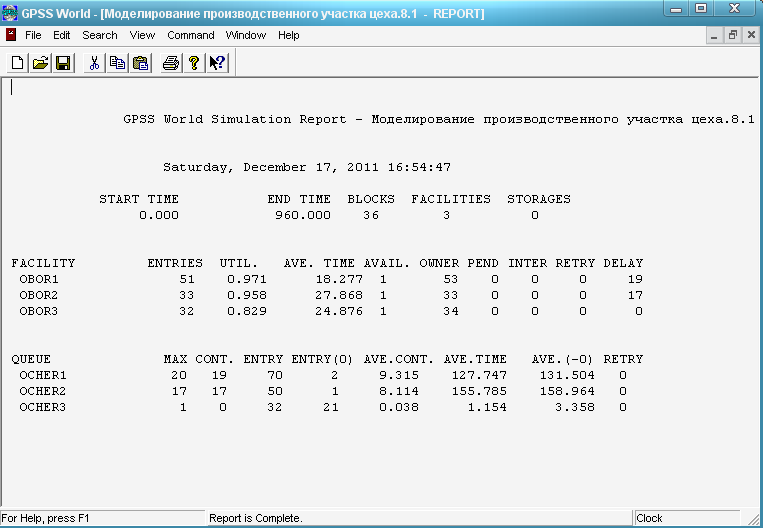This screenshot has width=763, height=528.
Task: Open the Command menu
Action: pos(191,35)
